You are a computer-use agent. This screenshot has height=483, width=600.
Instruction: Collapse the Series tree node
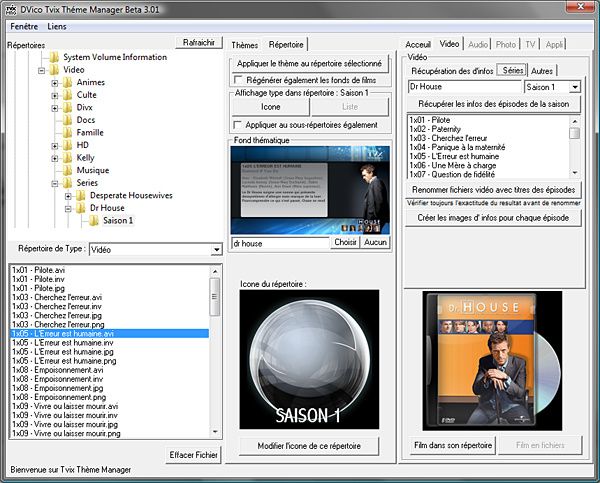coord(55,184)
